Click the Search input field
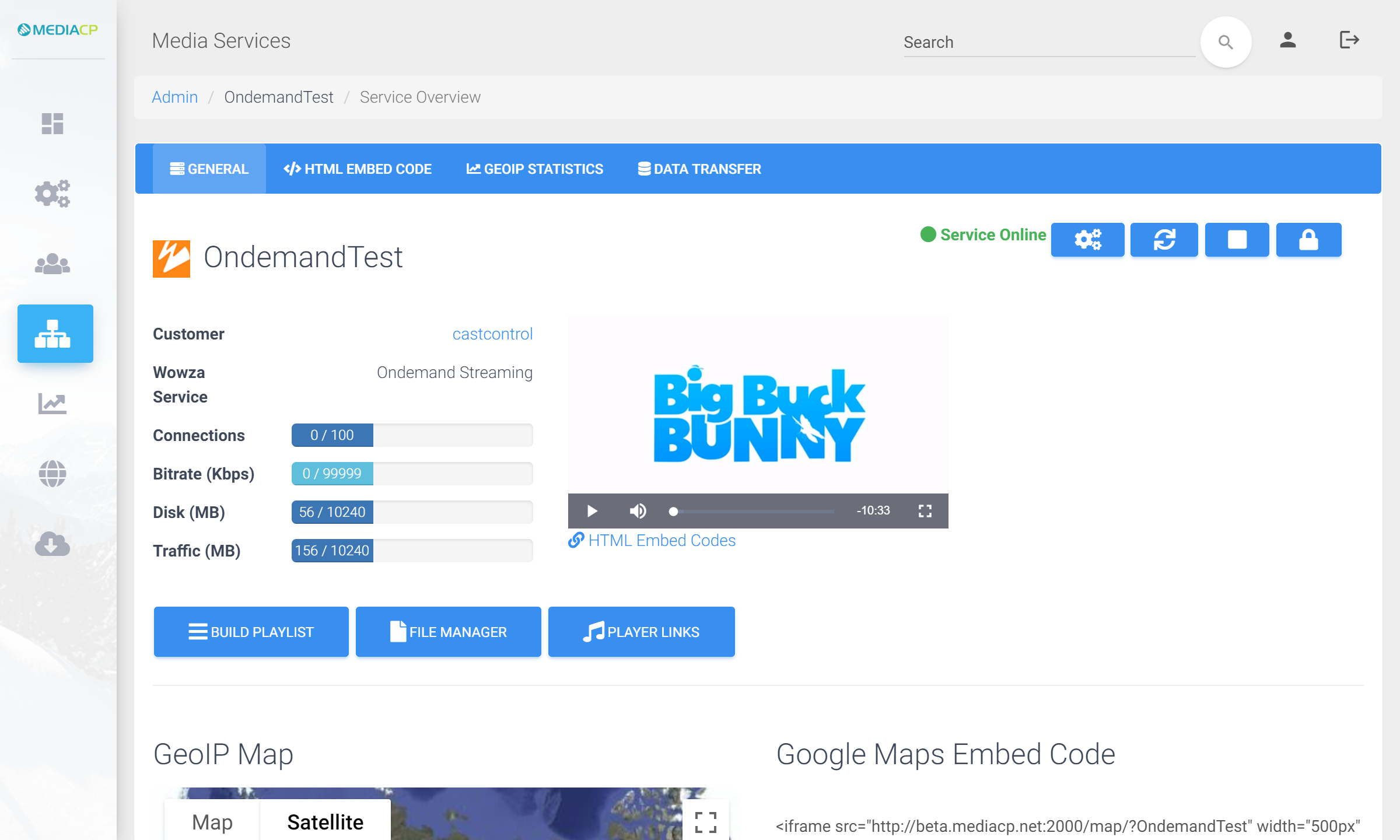Image resolution: width=1400 pixels, height=840 pixels. point(1048,42)
